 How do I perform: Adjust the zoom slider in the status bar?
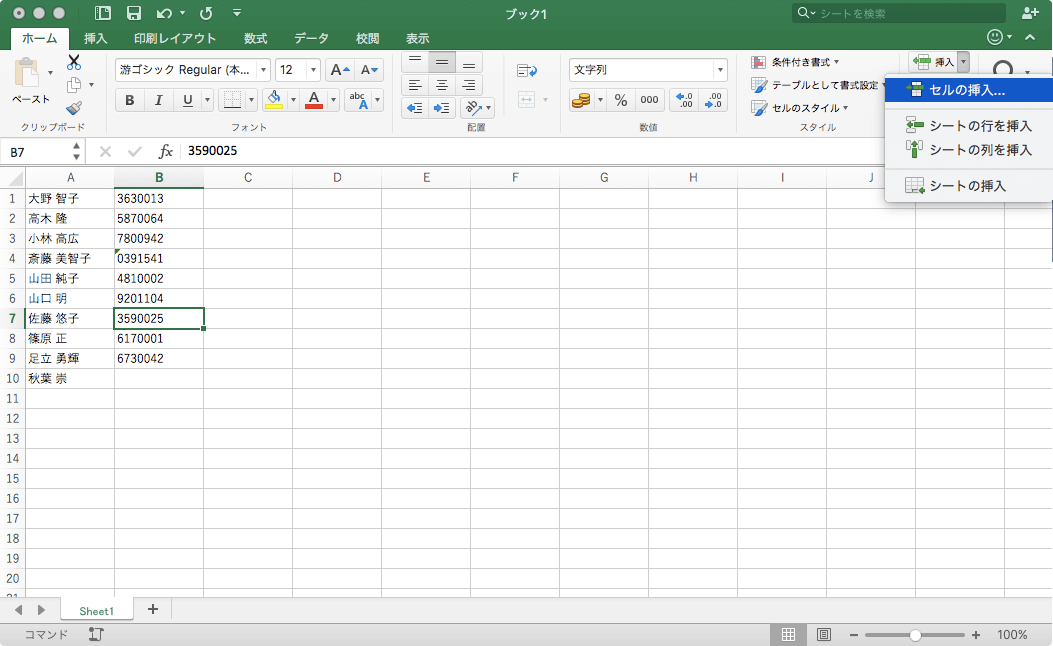tap(915, 634)
